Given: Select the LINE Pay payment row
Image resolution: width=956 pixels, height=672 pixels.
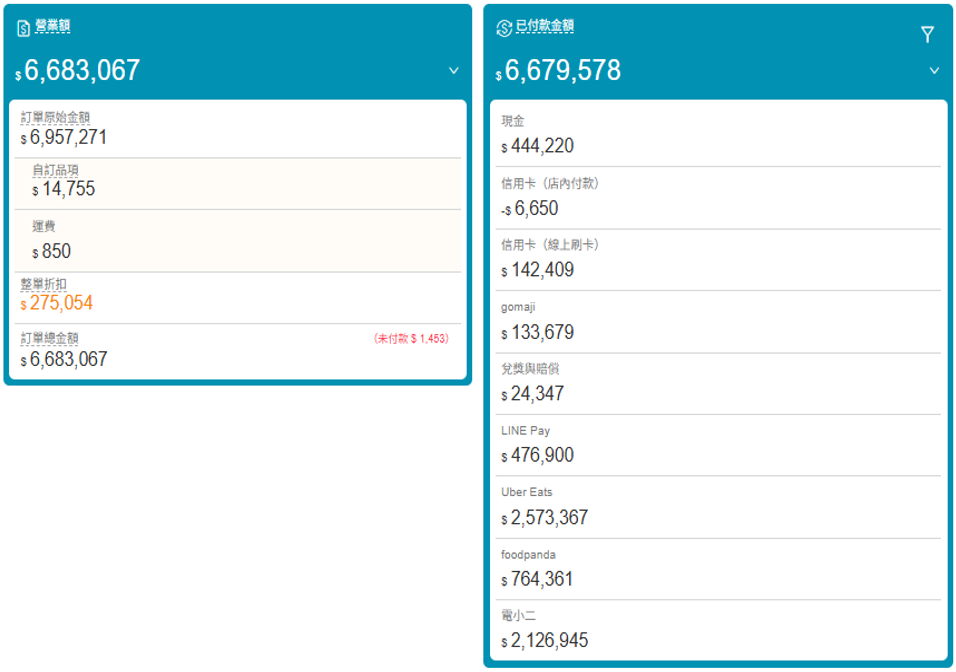Looking at the screenshot, I should tap(716, 445).
